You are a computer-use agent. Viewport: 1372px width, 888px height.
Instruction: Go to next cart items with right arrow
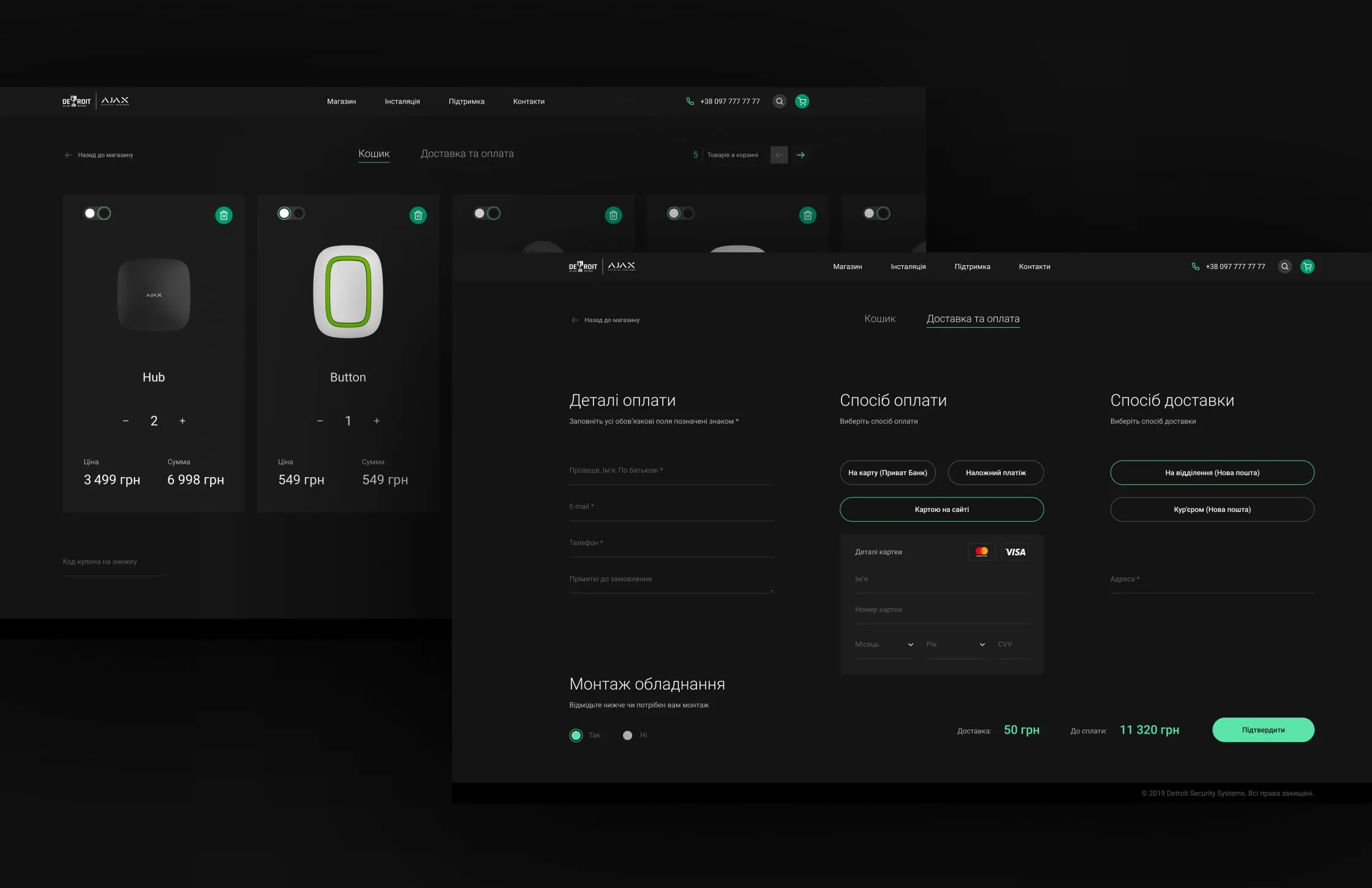click(x=801, y=155)
